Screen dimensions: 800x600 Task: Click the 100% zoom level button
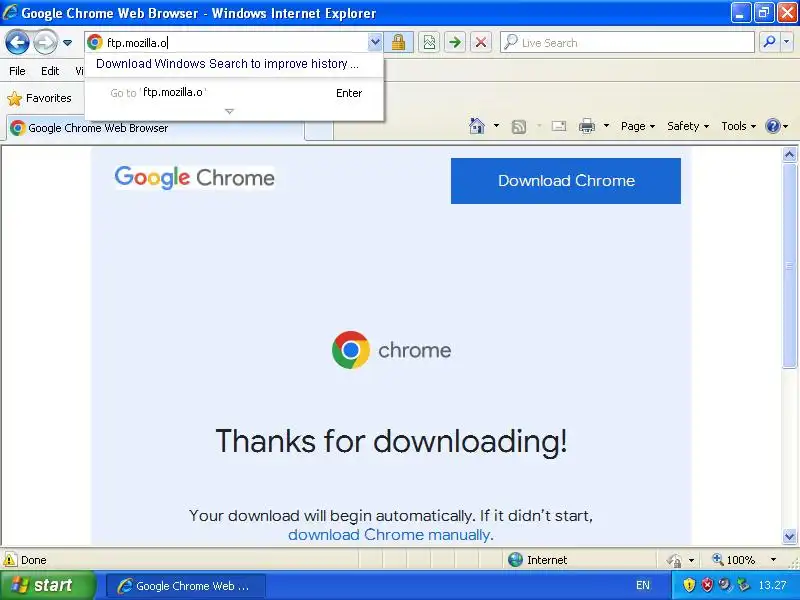pyautogui.click(x=734, y=560)
